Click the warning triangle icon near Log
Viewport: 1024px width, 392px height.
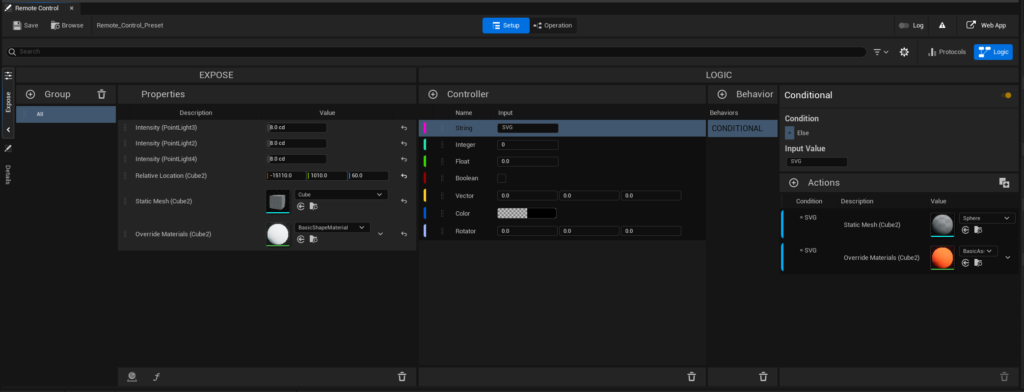(942, 25)
